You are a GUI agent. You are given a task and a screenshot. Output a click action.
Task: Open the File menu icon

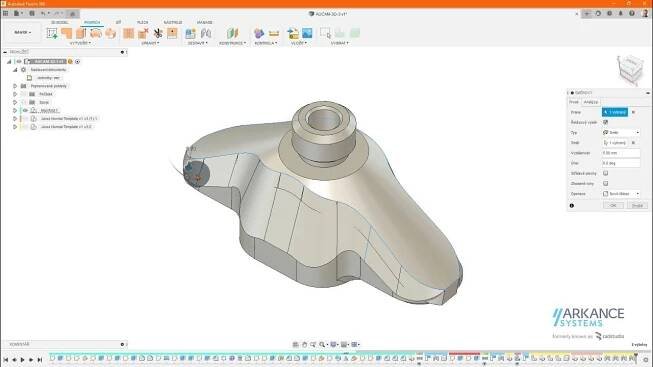(17, 13)
